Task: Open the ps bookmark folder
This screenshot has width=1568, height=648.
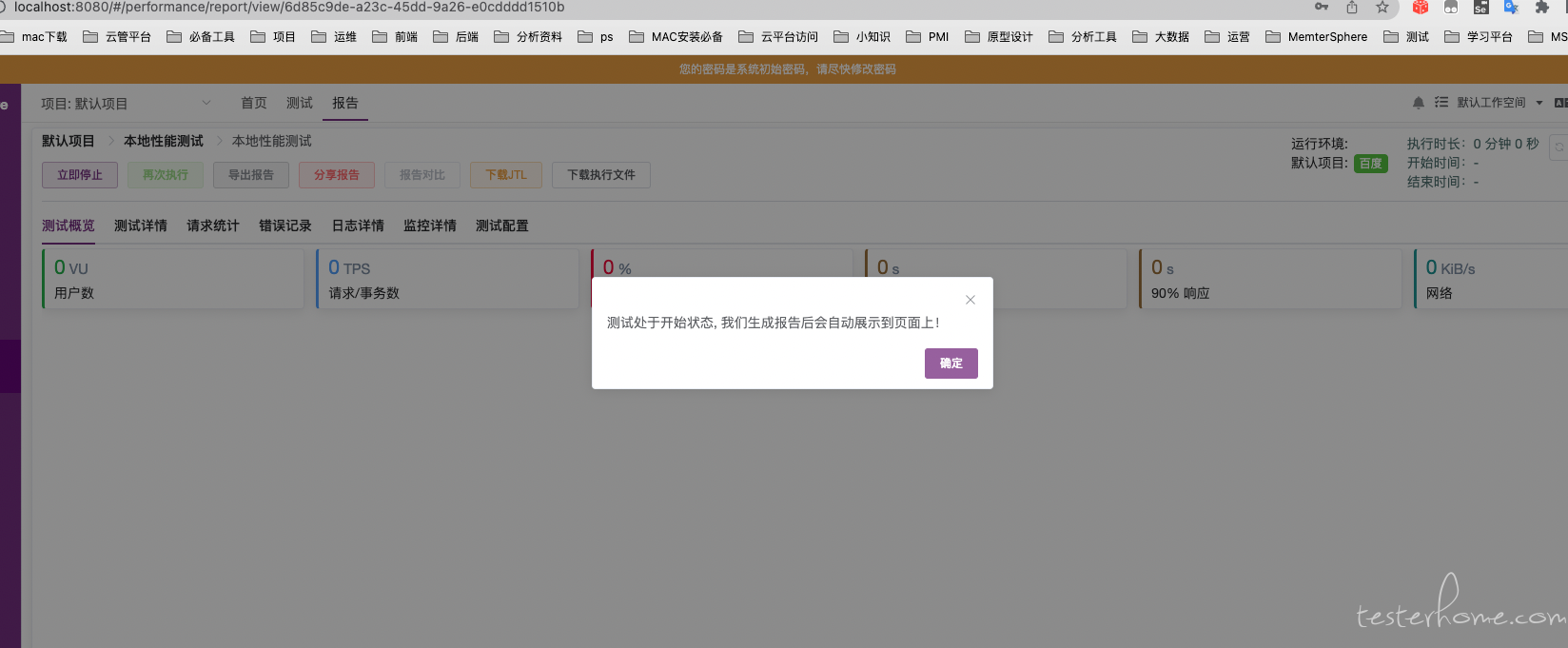Action: pyautogui.click(x=596, y=37)
